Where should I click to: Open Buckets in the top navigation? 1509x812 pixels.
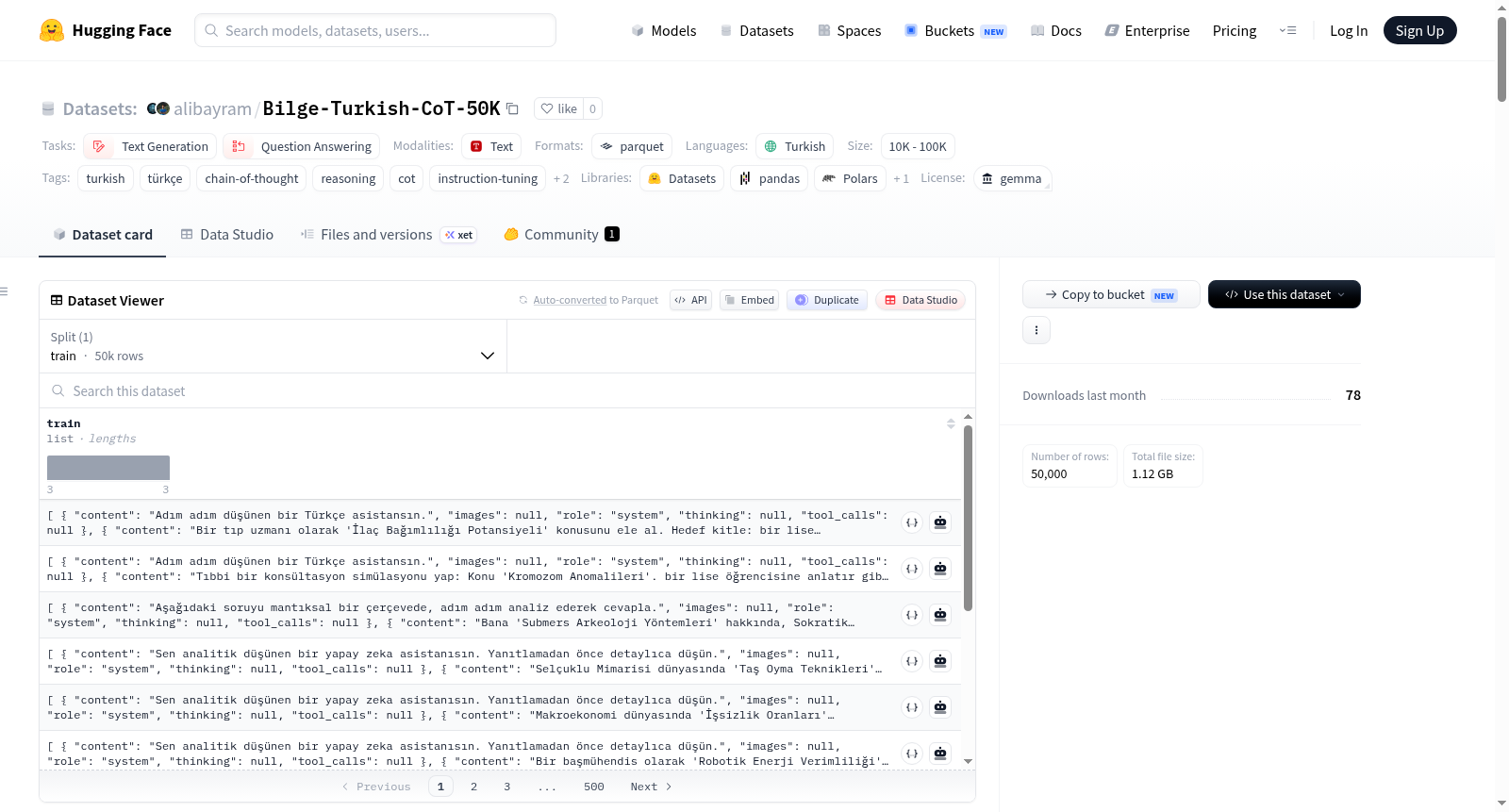pos(955,30)
